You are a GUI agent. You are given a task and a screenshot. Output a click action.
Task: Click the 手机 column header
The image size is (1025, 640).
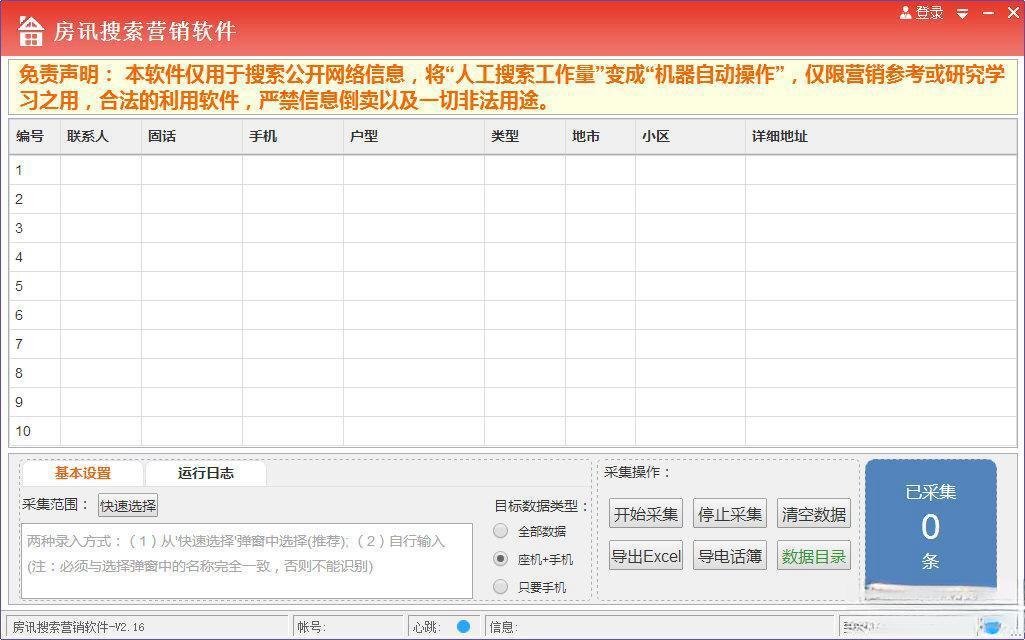pyautogui.click(x=263, y=136)
